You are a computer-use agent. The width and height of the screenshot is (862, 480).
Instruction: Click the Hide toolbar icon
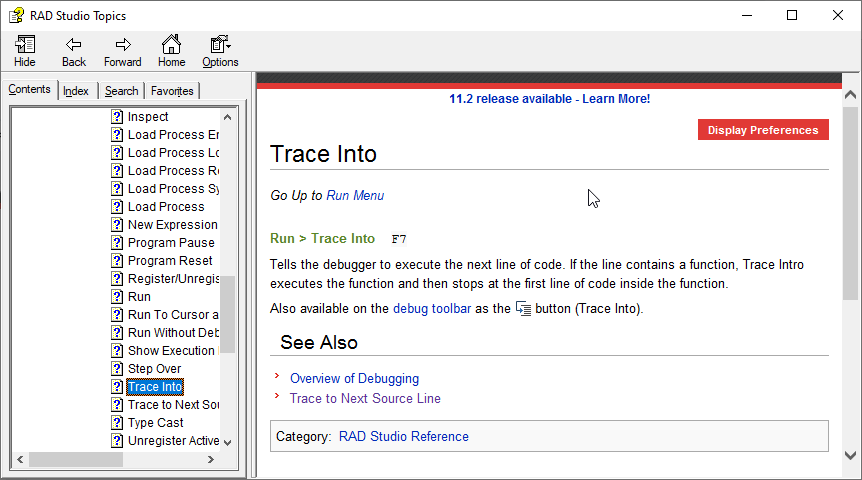pyautogui.click(x=25, y=45)
